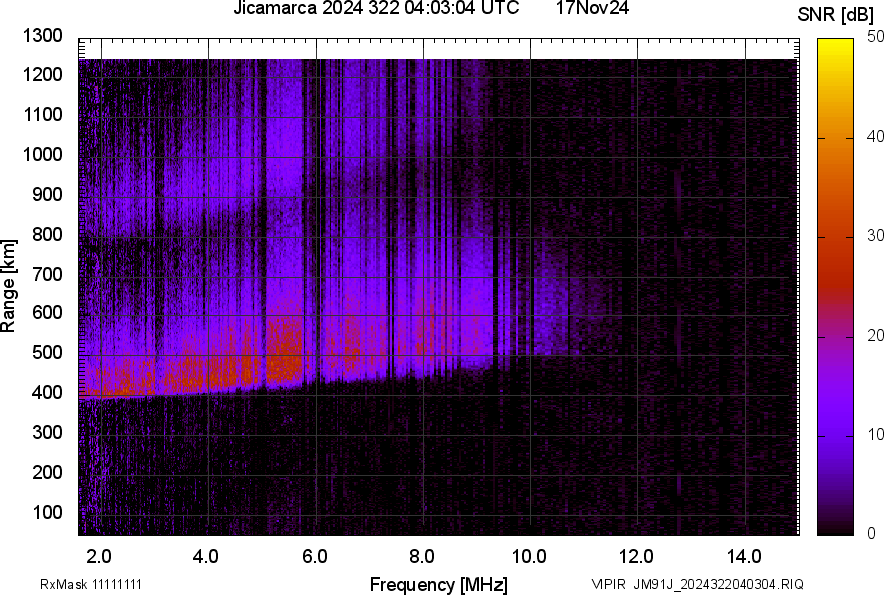Click the 'Range [km]' axis label
The image size is (884, 595).
[8, 286]
